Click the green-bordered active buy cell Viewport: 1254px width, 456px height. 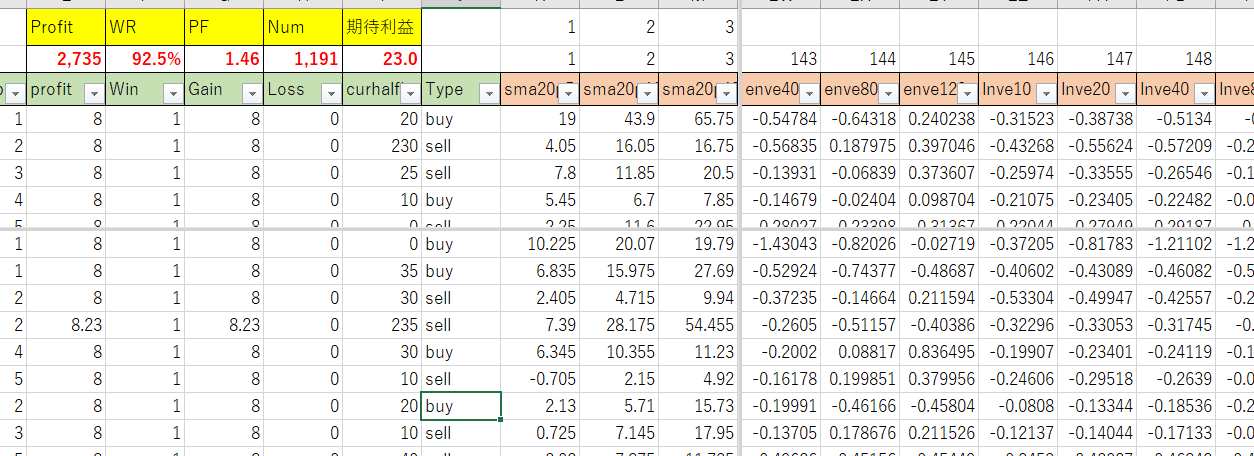click(x=461, y=406)
